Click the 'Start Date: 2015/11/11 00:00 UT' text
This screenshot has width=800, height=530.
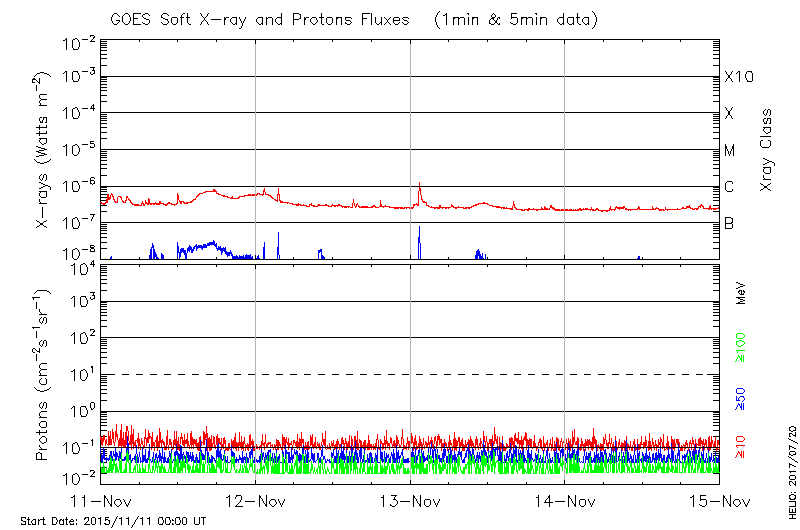(116, 521)
